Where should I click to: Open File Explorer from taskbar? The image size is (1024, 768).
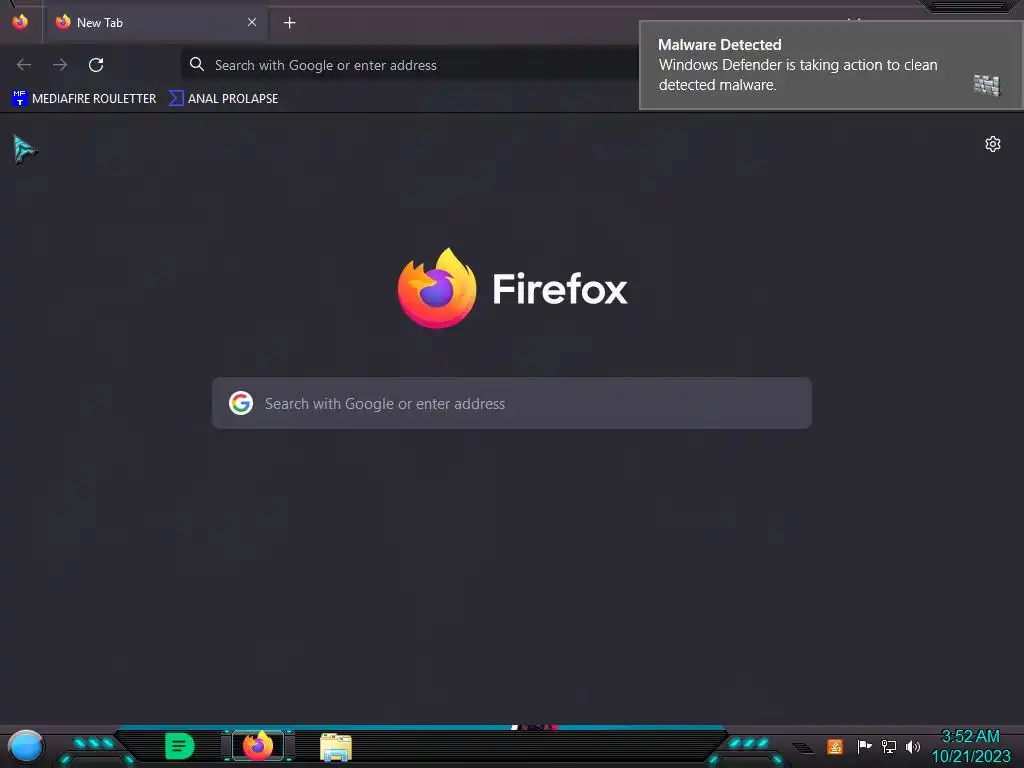tap(336, 747)
